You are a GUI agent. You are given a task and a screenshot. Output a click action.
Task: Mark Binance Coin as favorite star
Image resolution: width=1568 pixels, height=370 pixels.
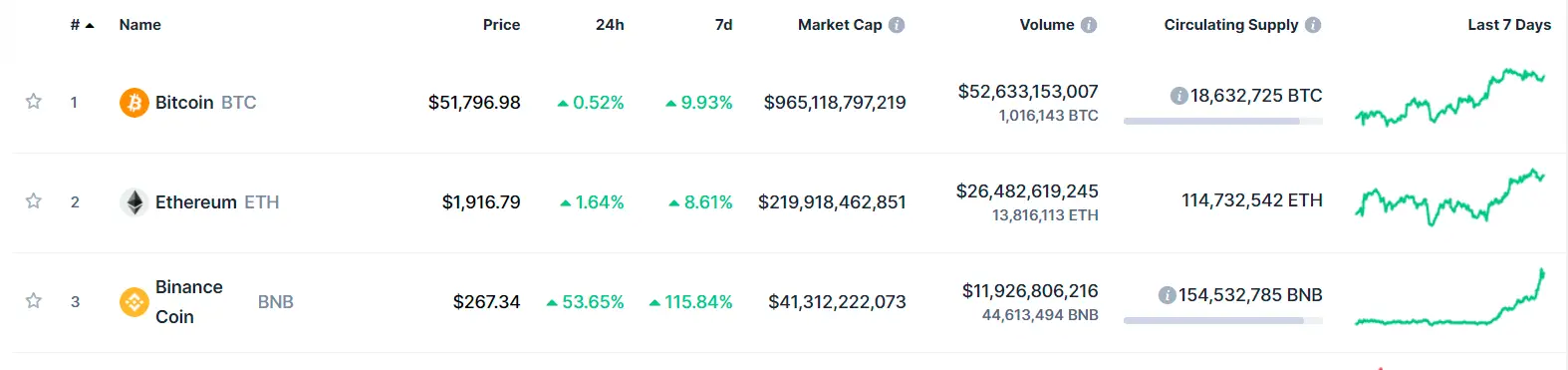click(33, 300)
